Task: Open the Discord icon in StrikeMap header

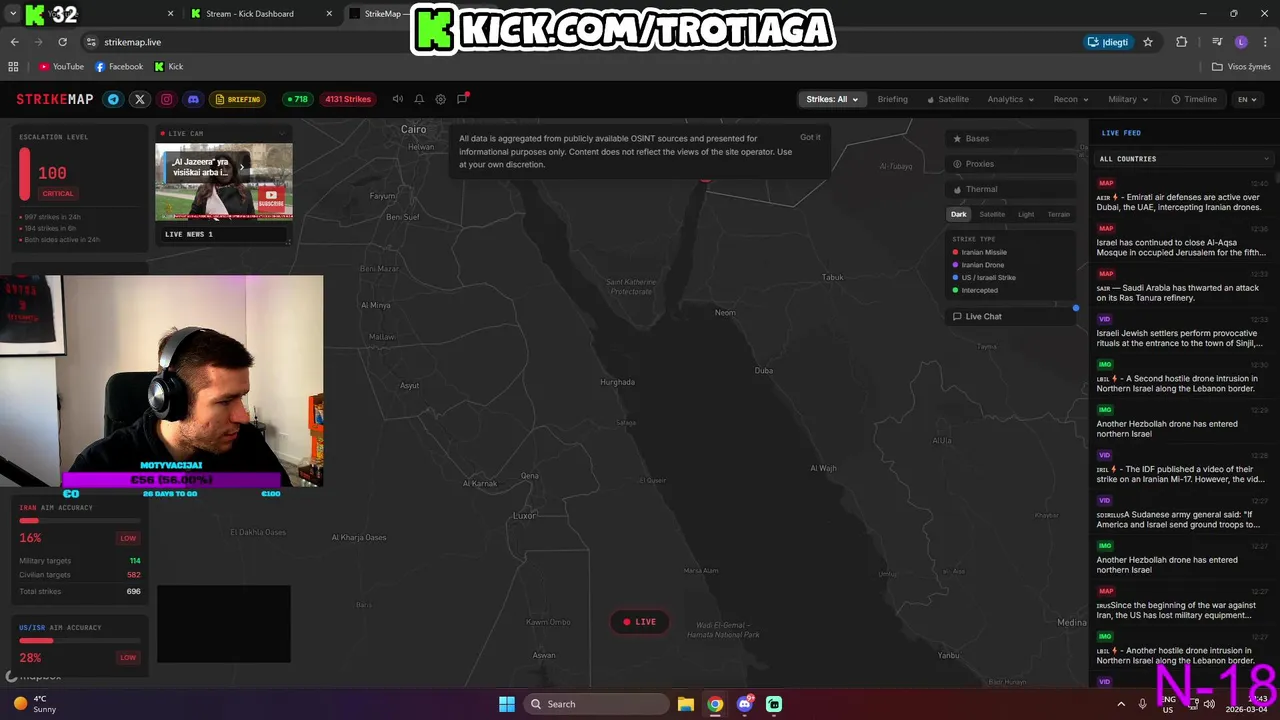Action: (x=193, y=99)
